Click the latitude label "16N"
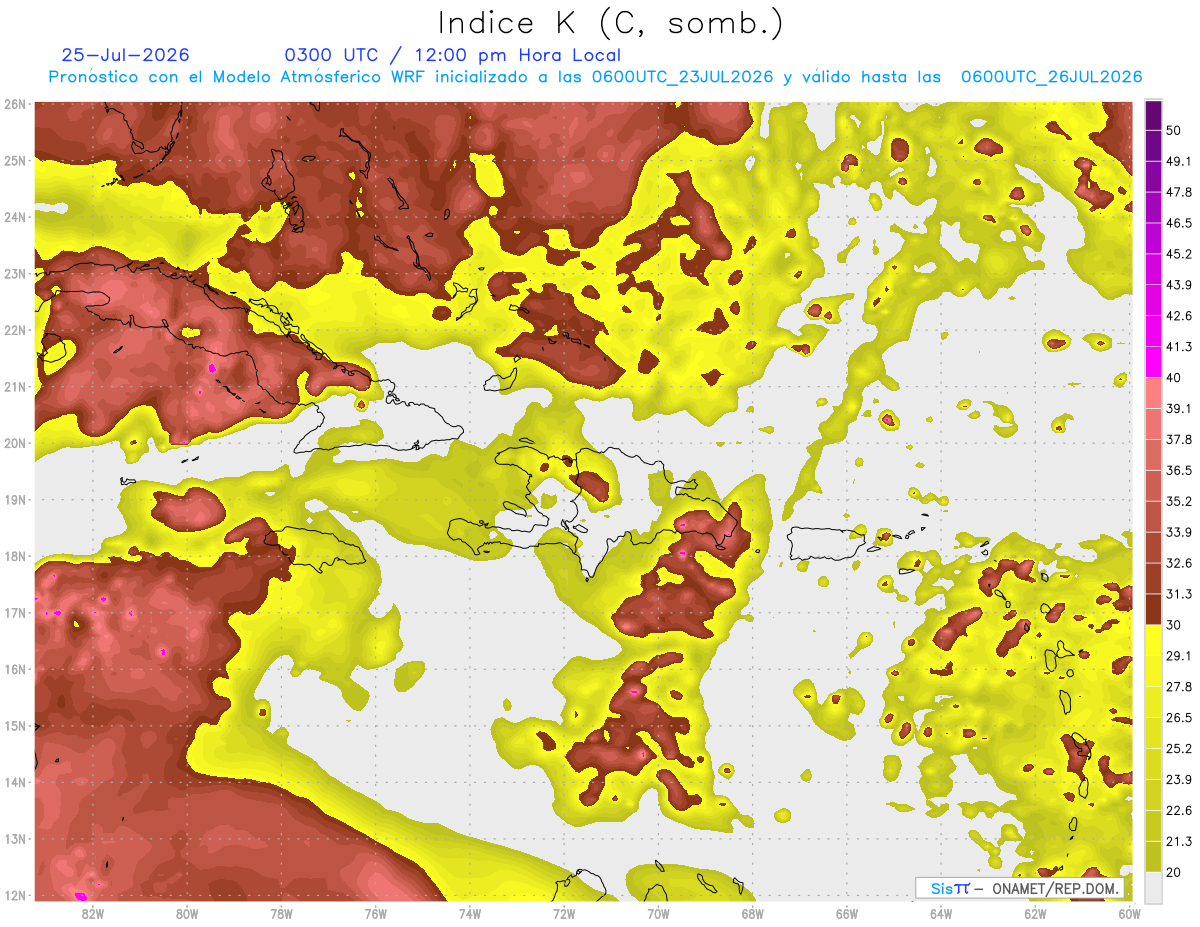This screenshot has height=927, width=1200. click(16, 669)
